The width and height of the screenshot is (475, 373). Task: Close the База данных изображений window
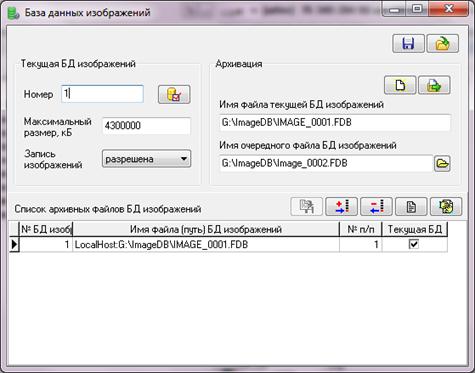click(449, 9)
